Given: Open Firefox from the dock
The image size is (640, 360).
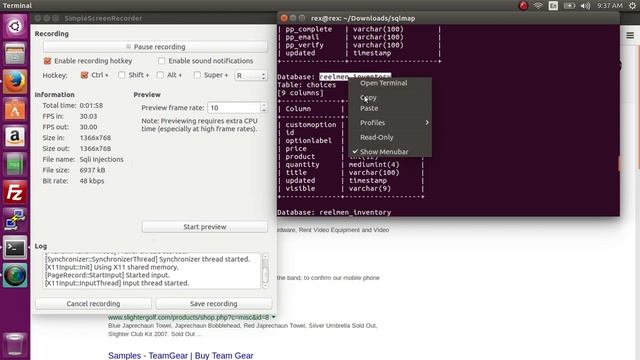Looking at the screenshot, I should click(15, 81).
